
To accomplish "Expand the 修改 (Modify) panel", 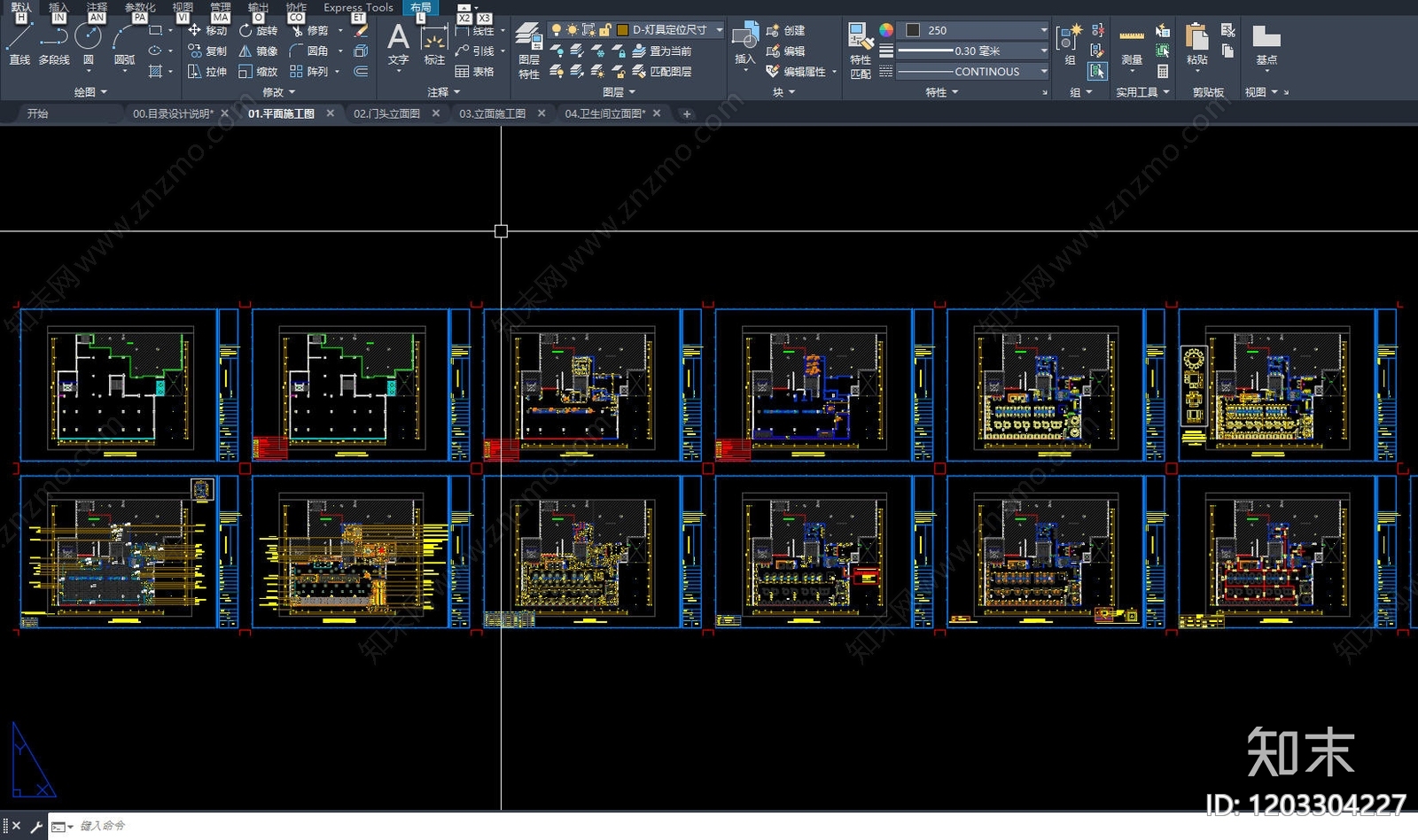I will [278, 92].
